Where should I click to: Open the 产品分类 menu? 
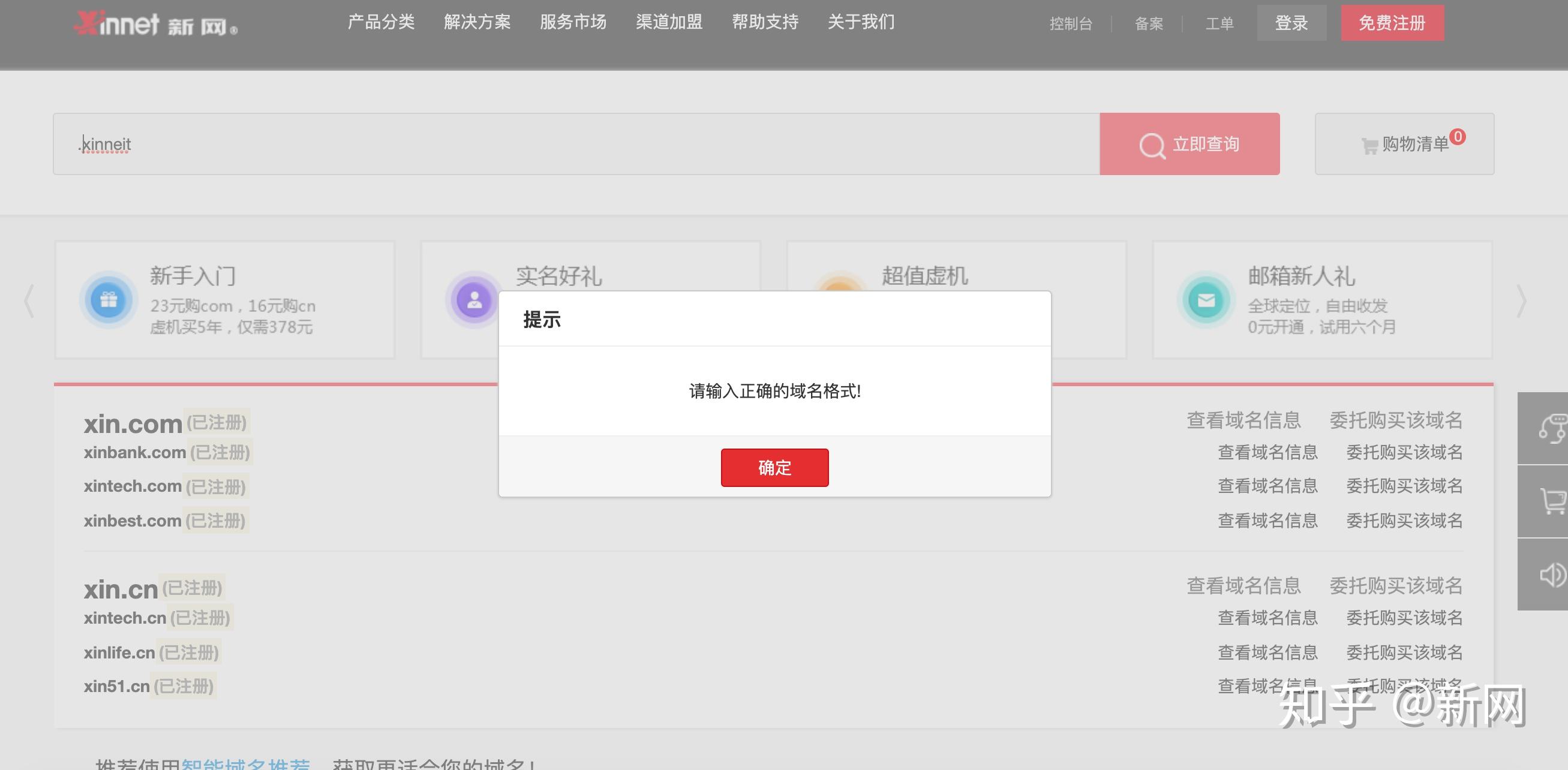click(381, 22)
